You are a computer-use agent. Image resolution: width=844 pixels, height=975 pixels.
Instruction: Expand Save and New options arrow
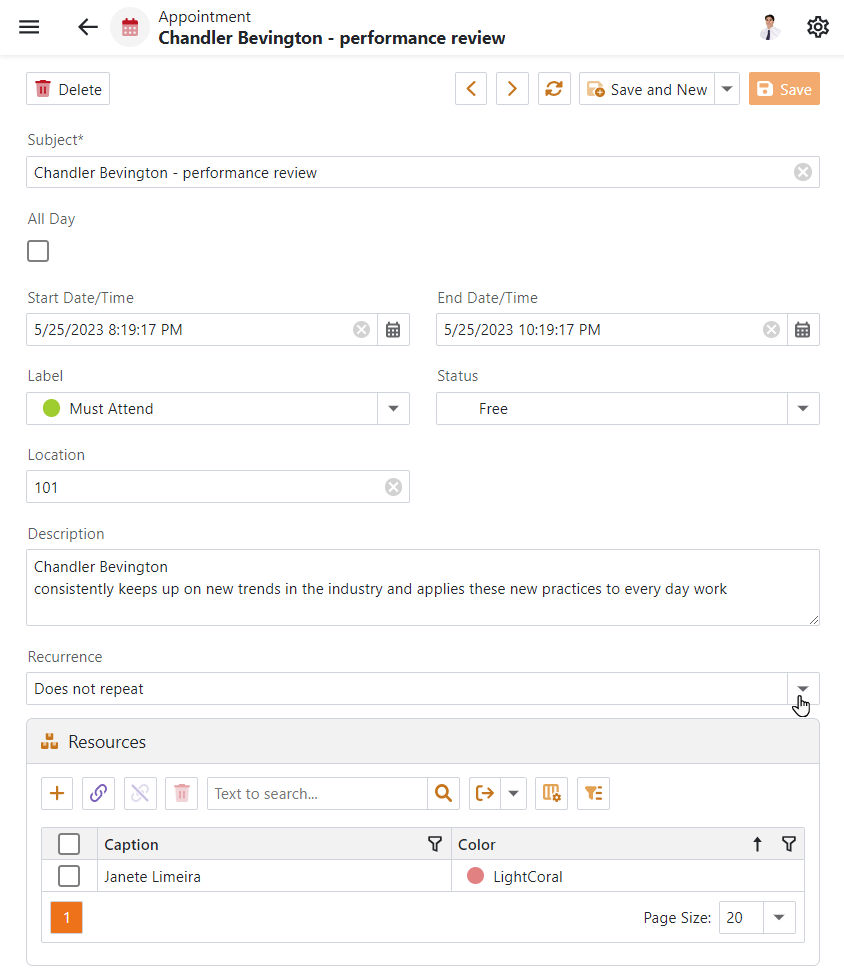[727, 89]
